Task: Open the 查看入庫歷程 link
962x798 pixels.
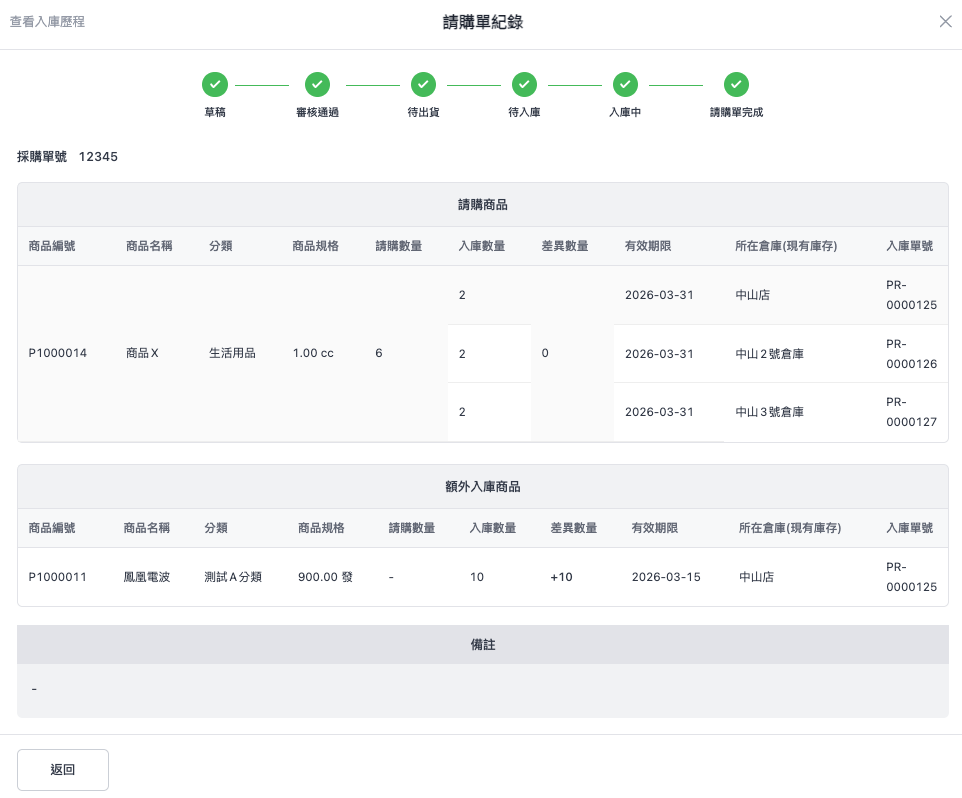Action: [x=47, y=22]
